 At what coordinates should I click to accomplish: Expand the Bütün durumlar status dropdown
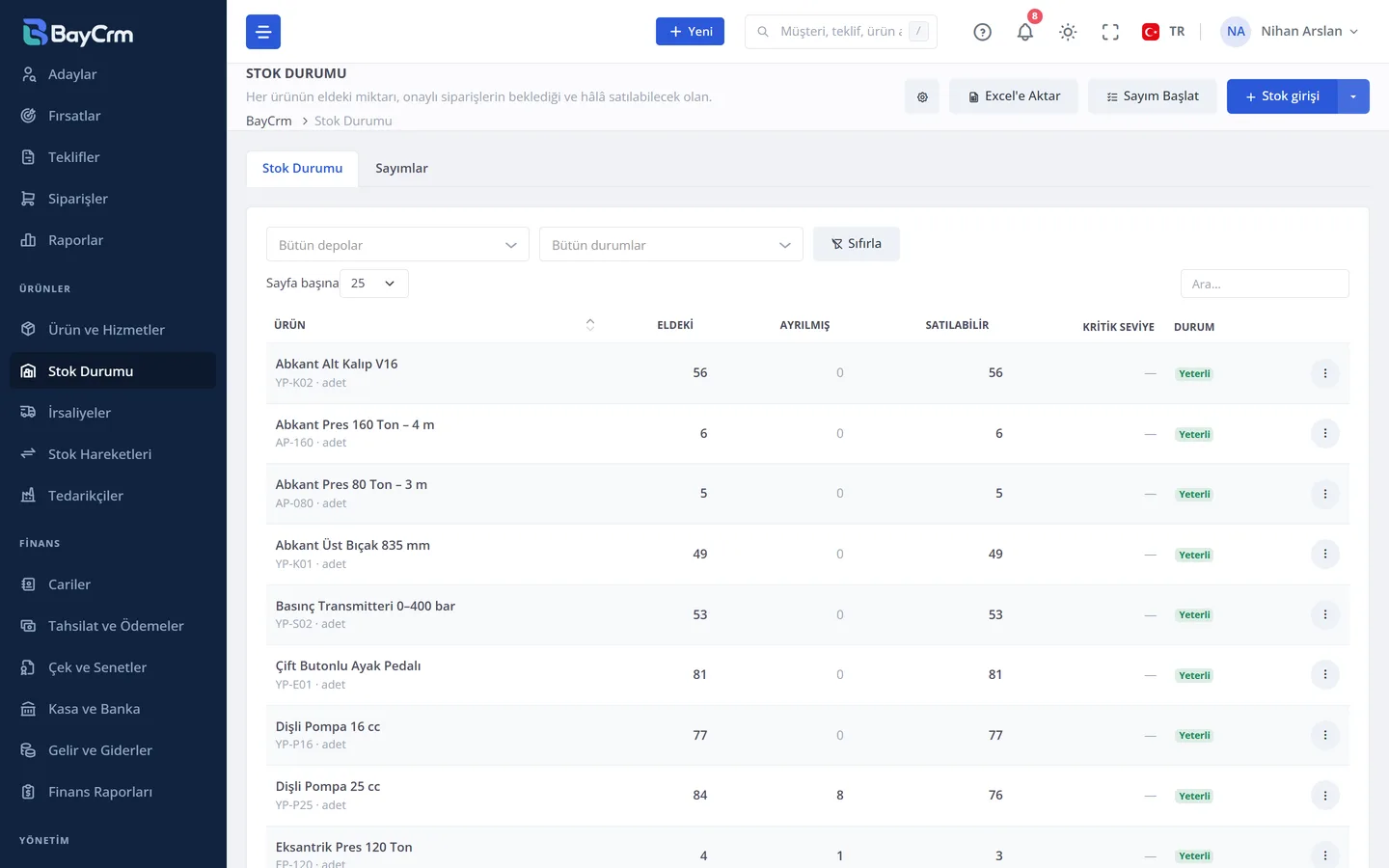click(x=671, y=245)
